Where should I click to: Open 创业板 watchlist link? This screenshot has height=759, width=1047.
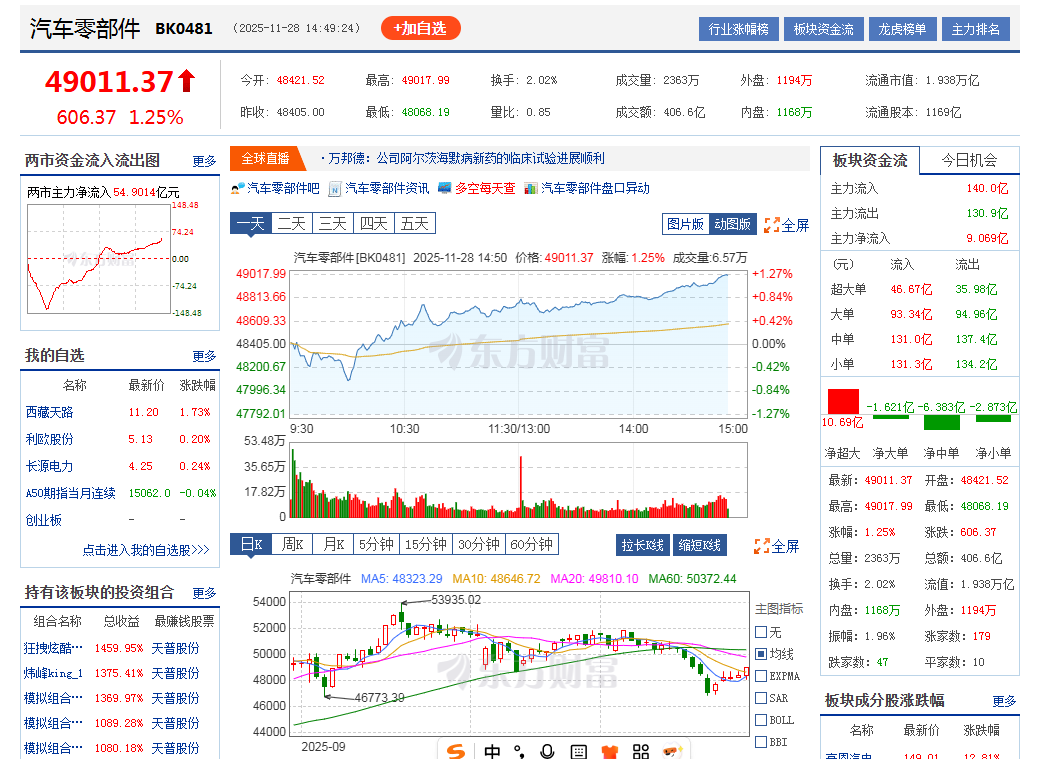43,519
